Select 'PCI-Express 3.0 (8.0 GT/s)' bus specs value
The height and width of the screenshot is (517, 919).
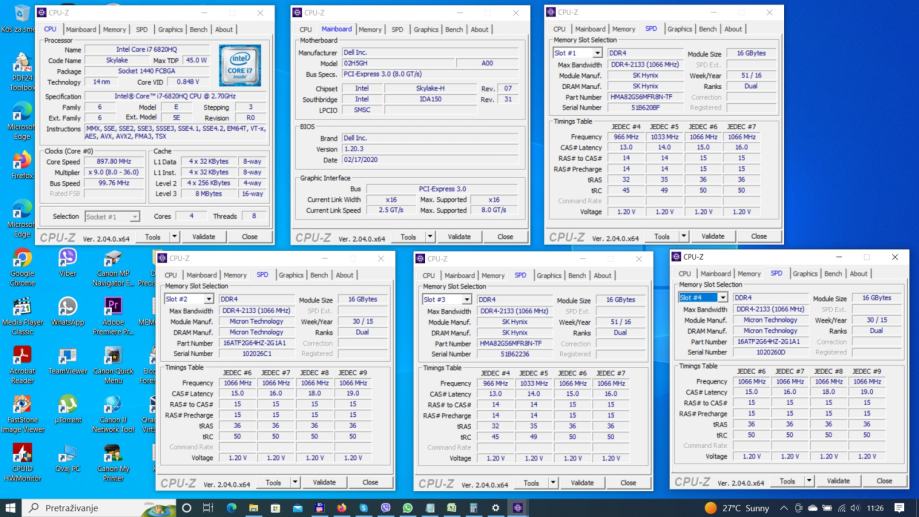(x=430, y=74)
